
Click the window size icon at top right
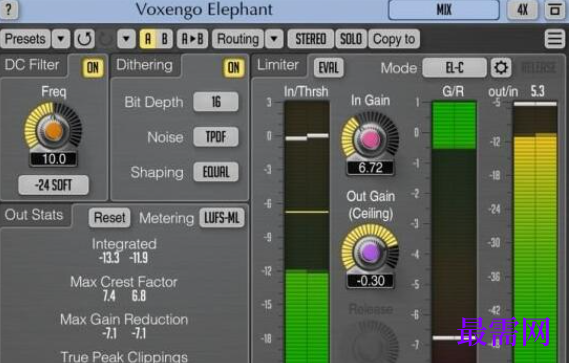(x=554, y=10)
